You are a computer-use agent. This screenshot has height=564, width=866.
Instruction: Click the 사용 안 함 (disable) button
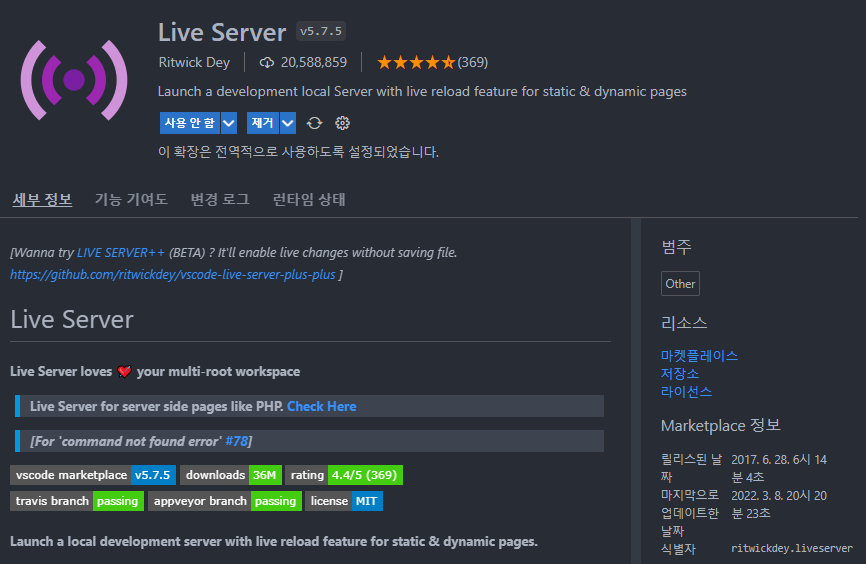[190, 123]
